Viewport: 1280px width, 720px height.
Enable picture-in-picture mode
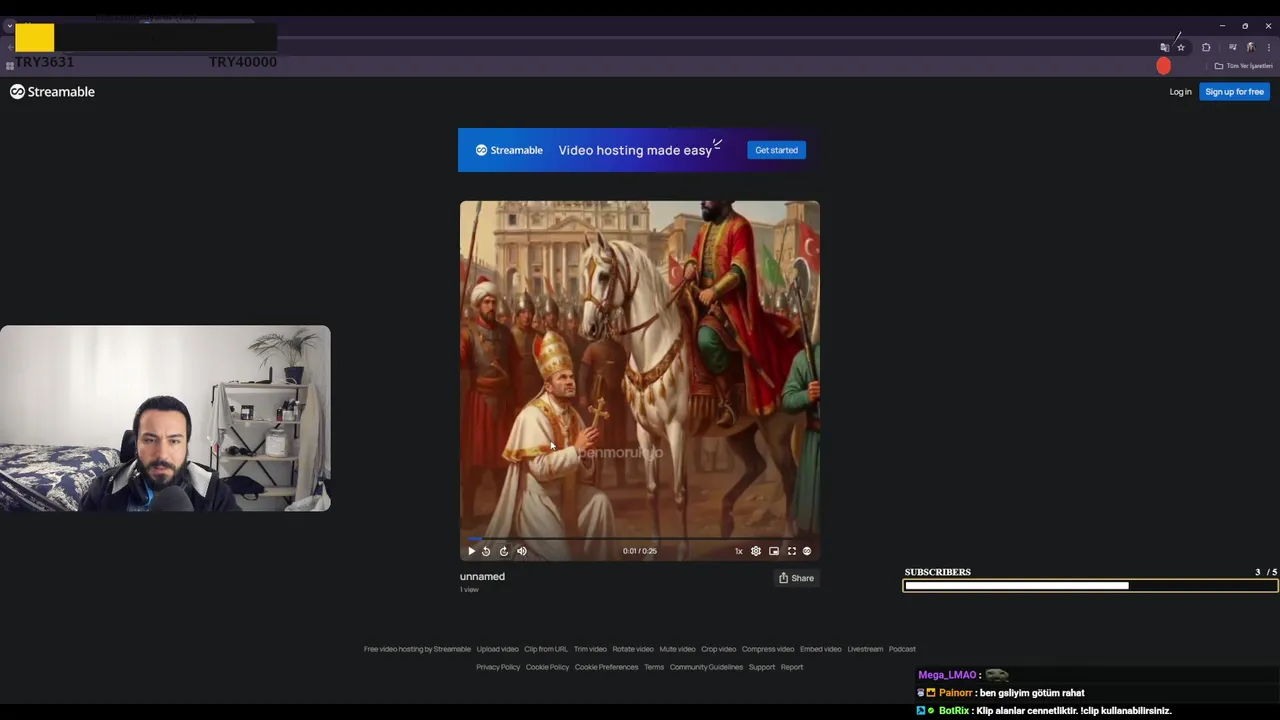click(x=774, y=551)
